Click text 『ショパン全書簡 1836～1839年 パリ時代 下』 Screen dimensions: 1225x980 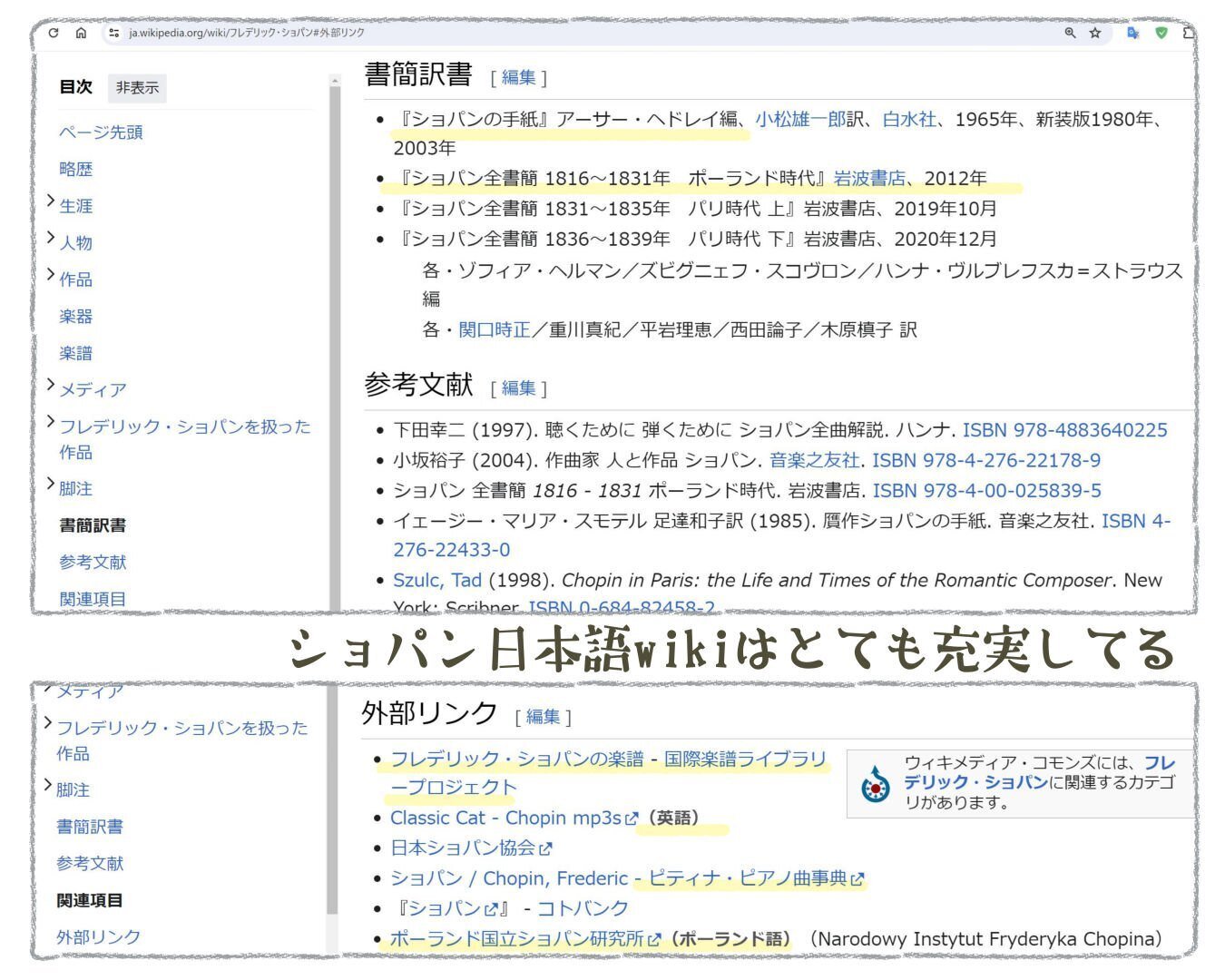click(597, 240)
